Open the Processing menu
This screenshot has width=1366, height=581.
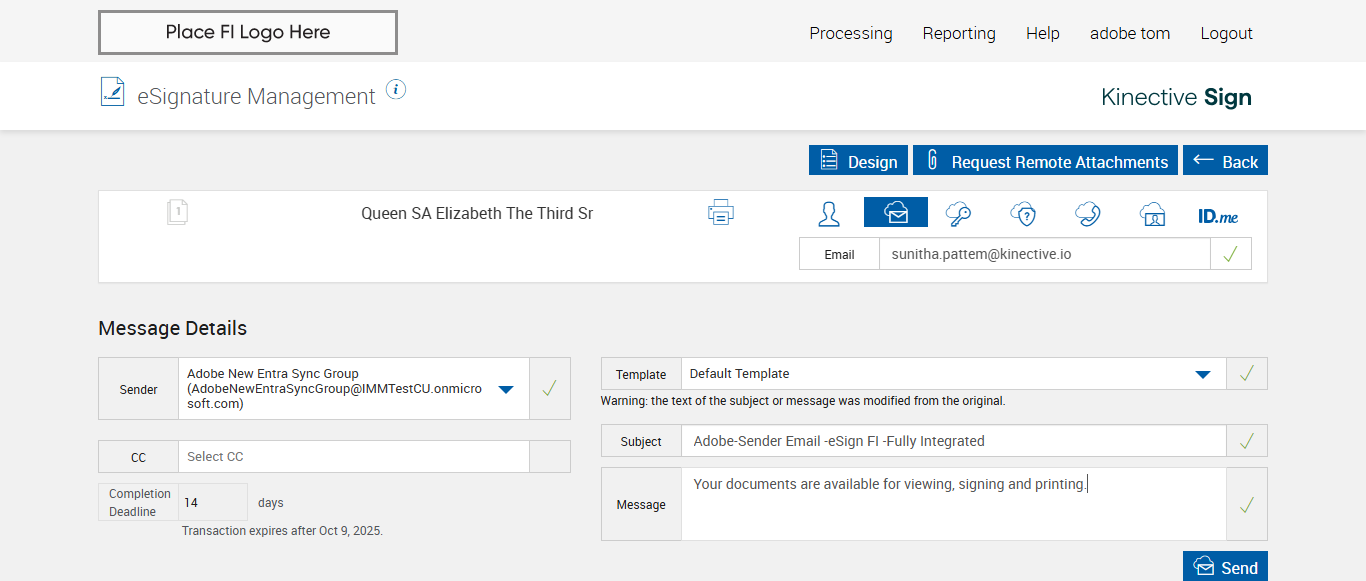[851, 33]
